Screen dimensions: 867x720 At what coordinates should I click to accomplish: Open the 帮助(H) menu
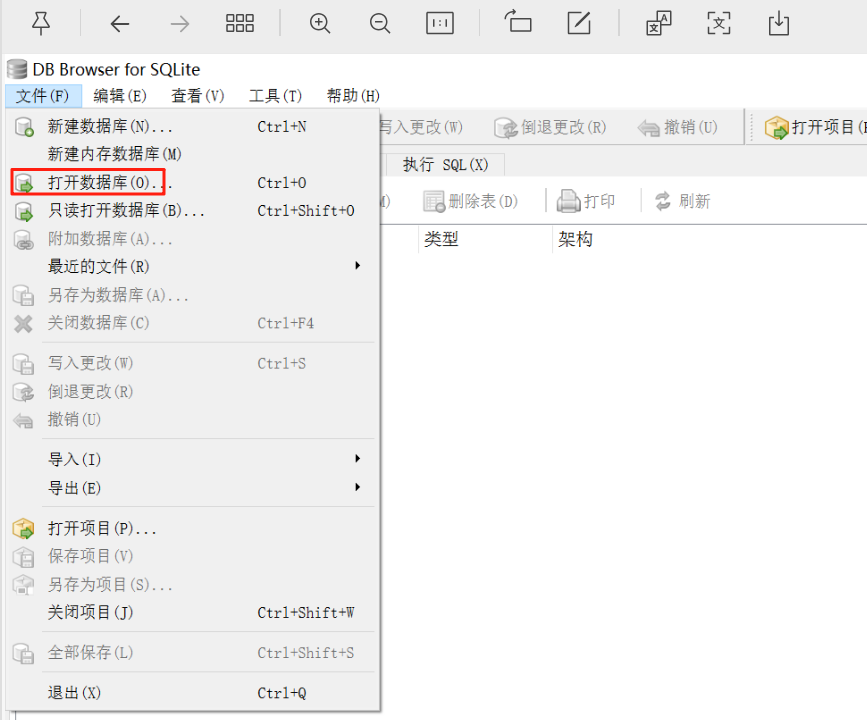click(353, 96)
